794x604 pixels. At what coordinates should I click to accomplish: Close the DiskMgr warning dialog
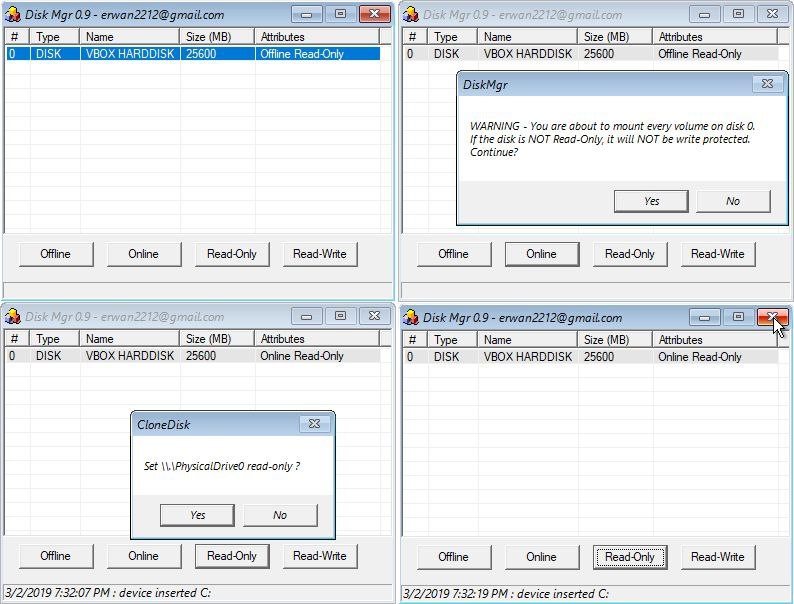click(x=768, y=84)
